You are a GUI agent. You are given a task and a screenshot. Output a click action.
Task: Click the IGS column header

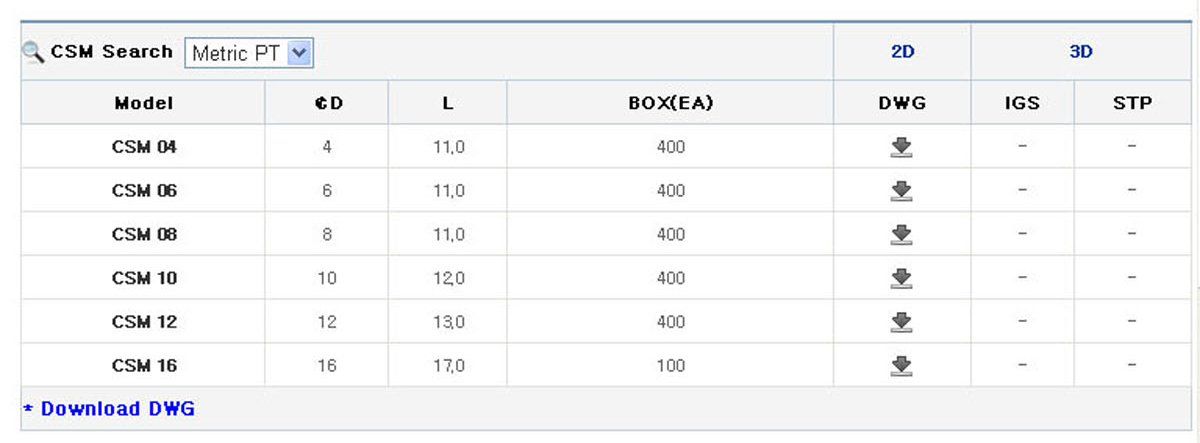pyautogui.click(x=1022, y=103)
